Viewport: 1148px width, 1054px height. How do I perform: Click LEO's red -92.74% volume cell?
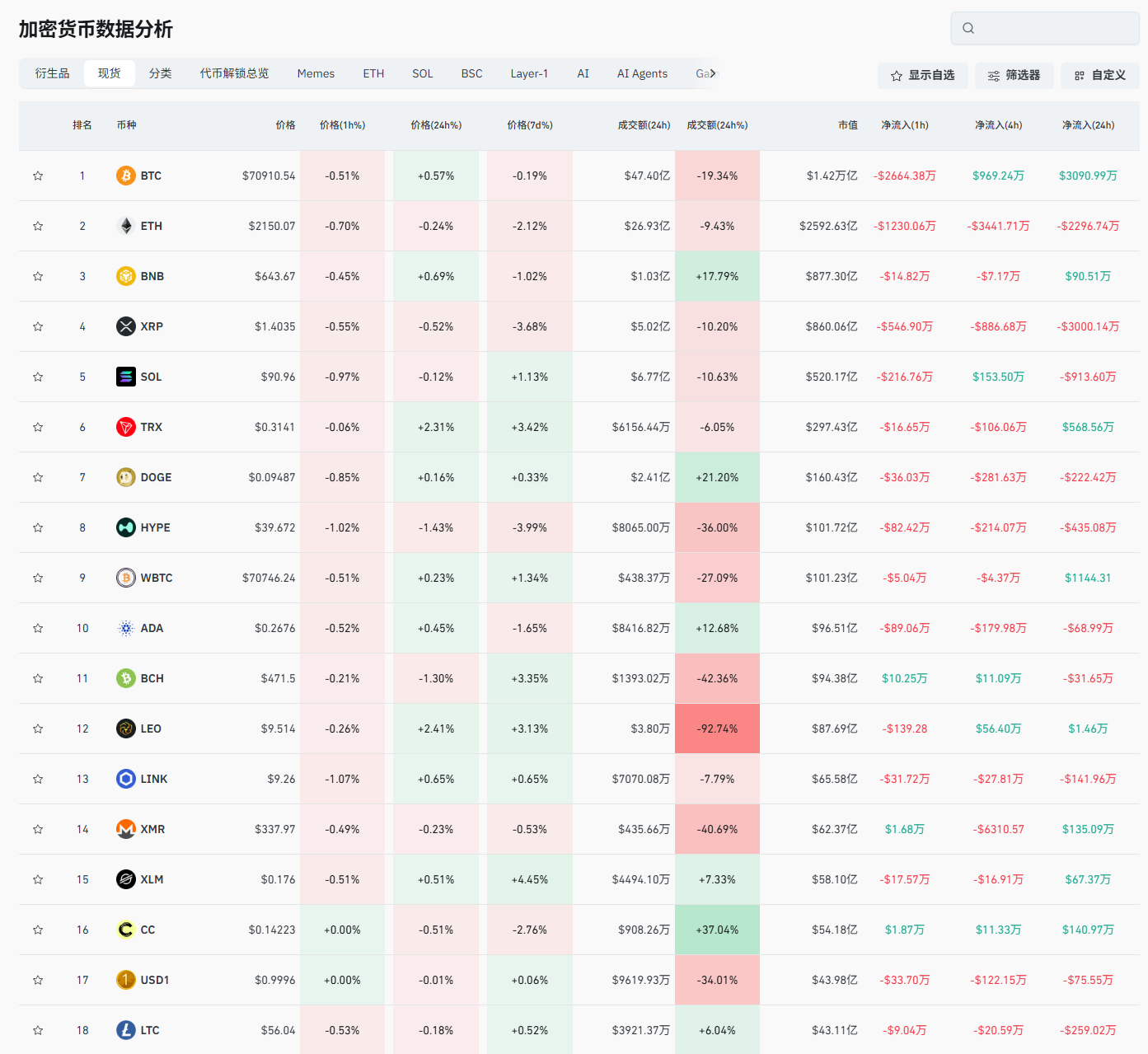pyautogui.click(x=717, y=728)
